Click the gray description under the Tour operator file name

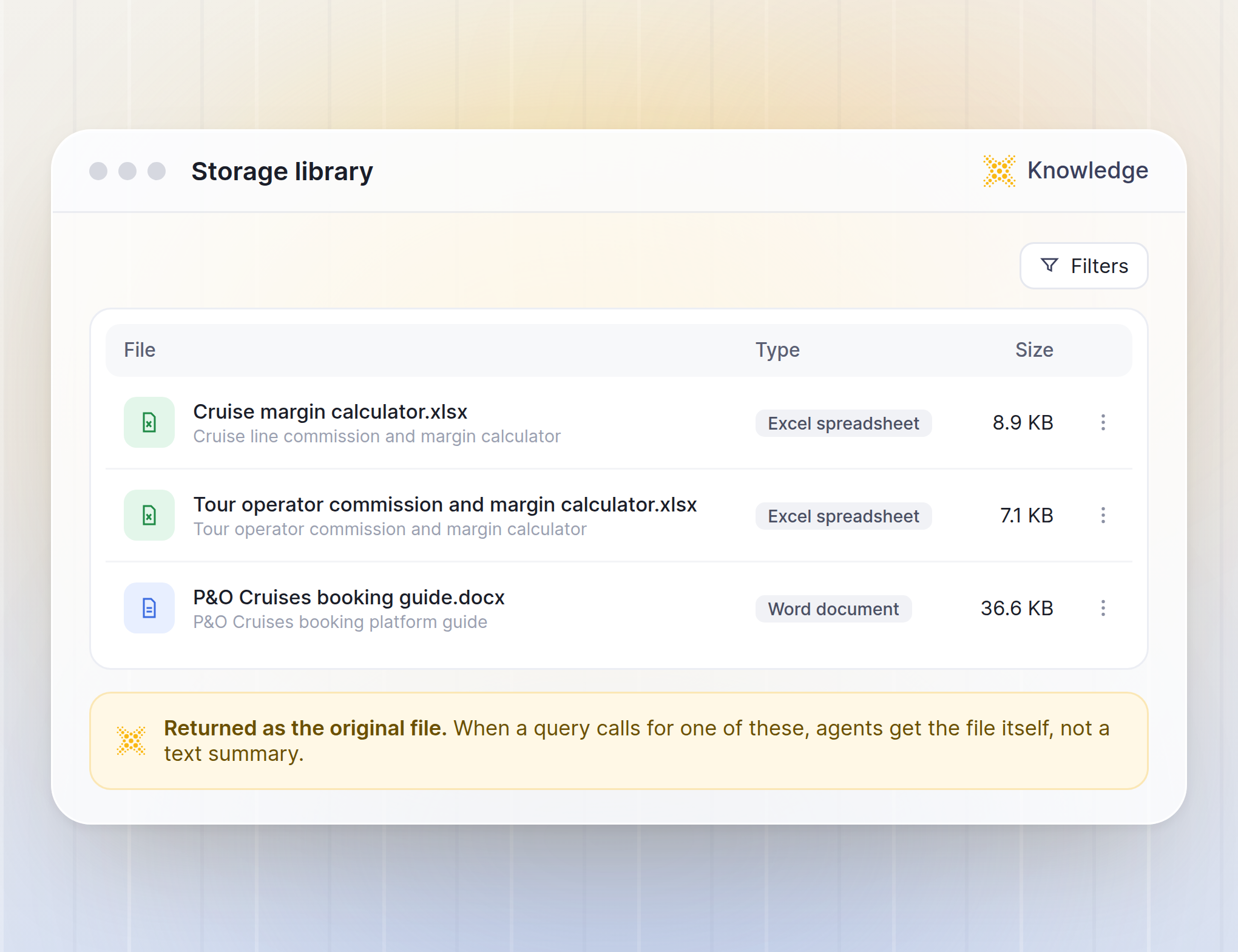[x=390, y=529]
